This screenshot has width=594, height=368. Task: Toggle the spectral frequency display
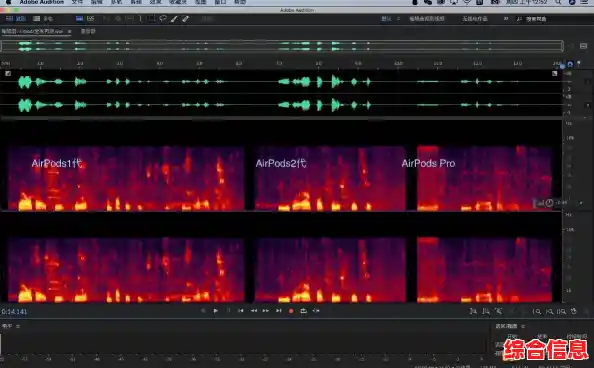[79, 19]
